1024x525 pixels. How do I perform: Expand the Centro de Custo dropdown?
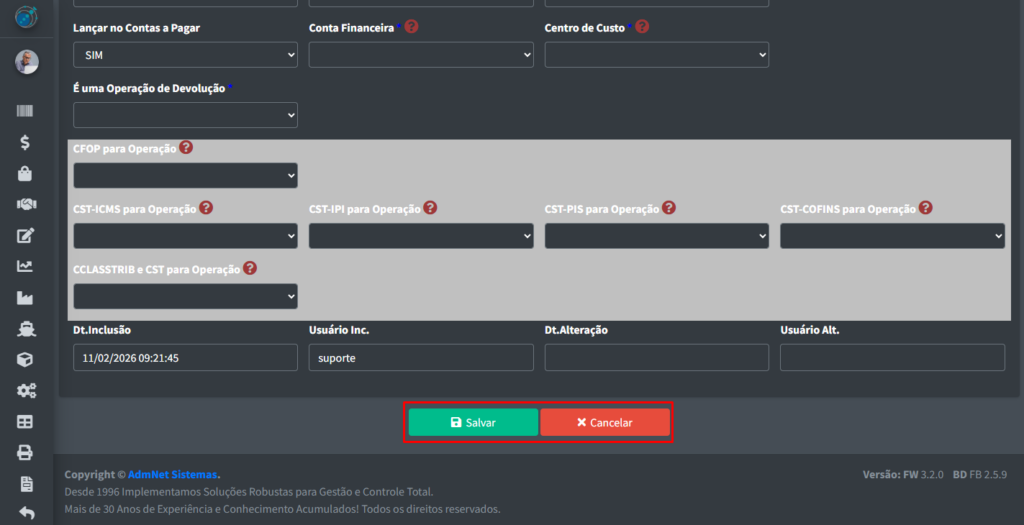(656, 55)
